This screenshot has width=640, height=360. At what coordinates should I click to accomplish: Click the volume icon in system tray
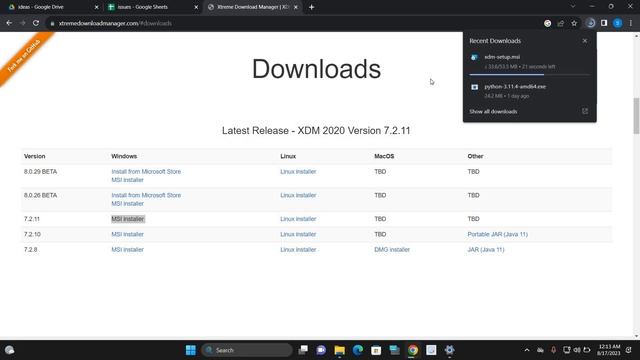tap(577, 350)
